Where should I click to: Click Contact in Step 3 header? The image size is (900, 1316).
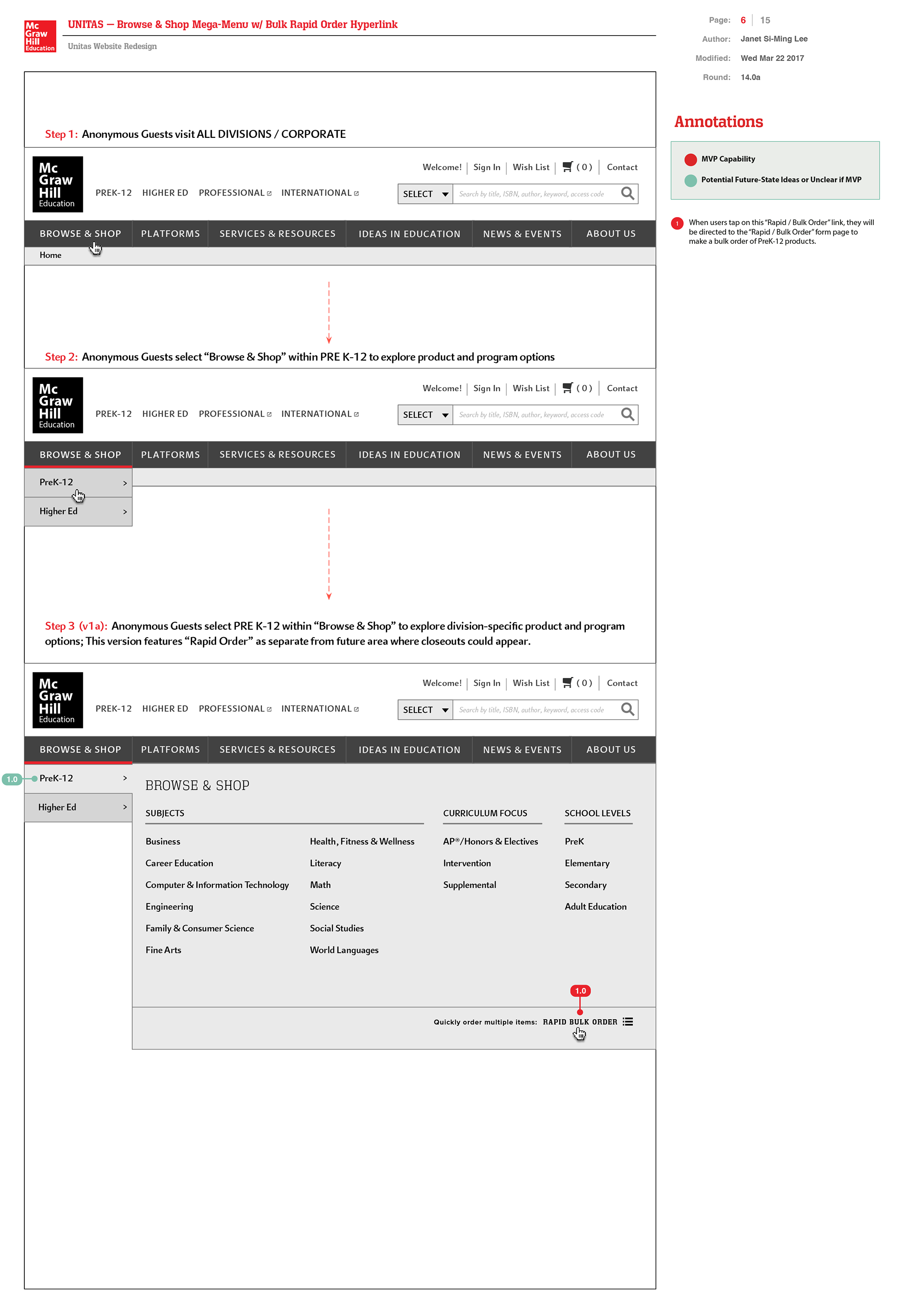coord(622,683)
